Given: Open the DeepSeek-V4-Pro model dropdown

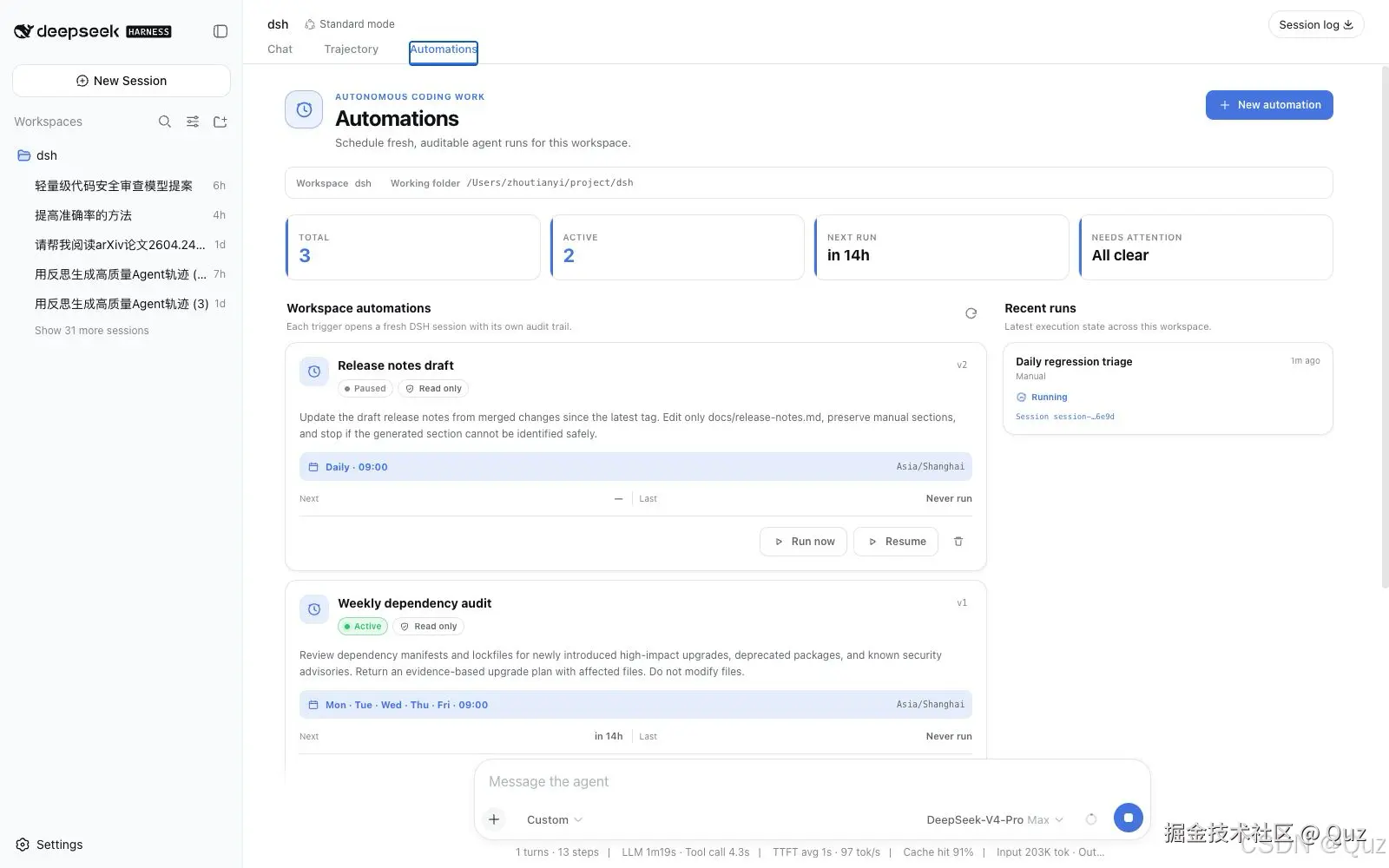Looking at the screenshot, I should click(x=995, y=820).
